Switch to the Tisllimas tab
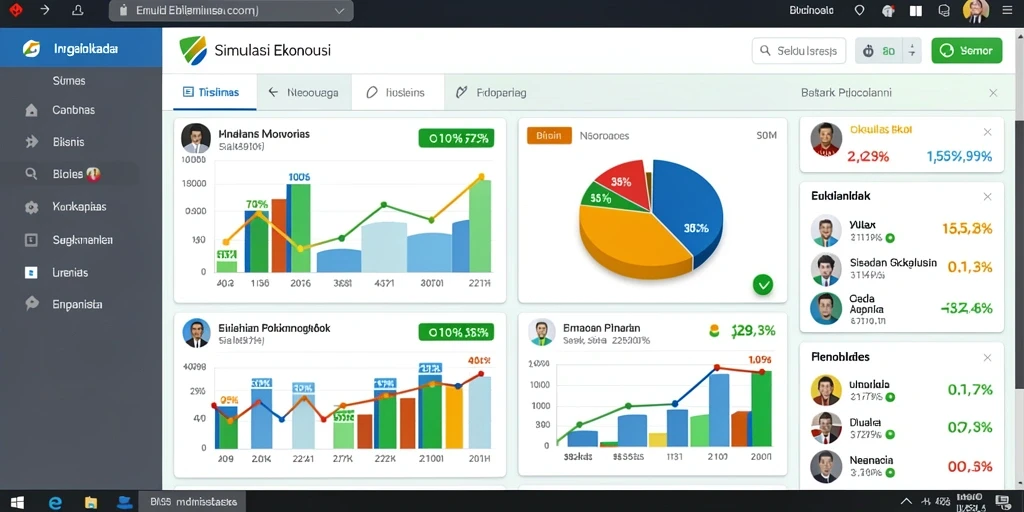 [x=210, y=92]
